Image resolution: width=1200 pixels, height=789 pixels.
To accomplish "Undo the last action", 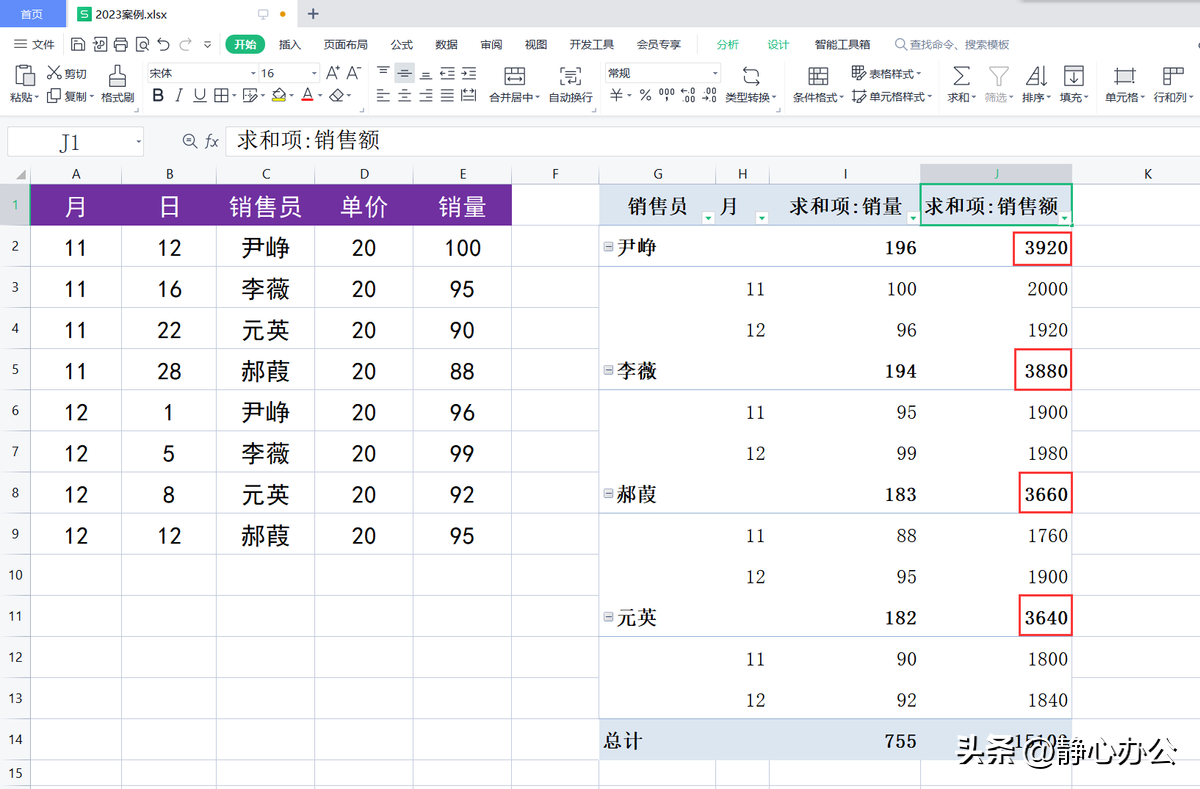I will (x=163, y=44).
